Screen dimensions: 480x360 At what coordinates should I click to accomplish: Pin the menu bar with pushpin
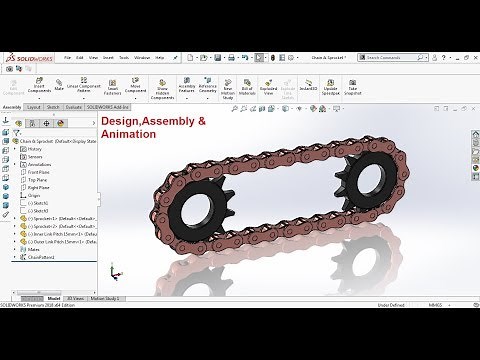[175, 58]
